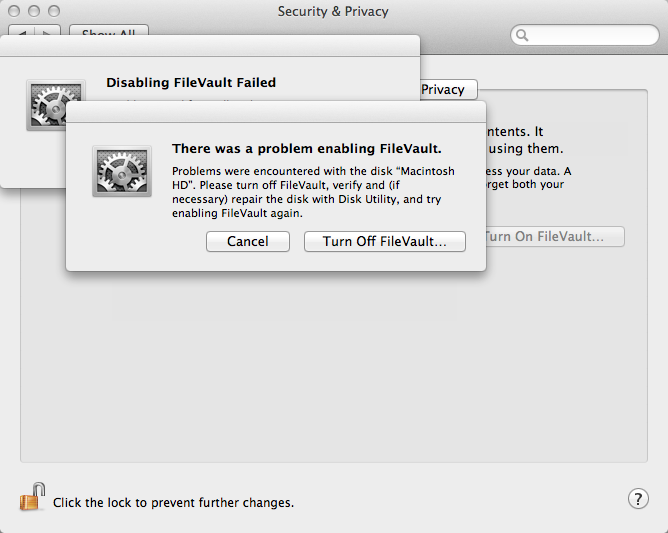Screen dimensions: 668x533
Task: Click the lock icon to prevent changes
Action: point(32,497)
